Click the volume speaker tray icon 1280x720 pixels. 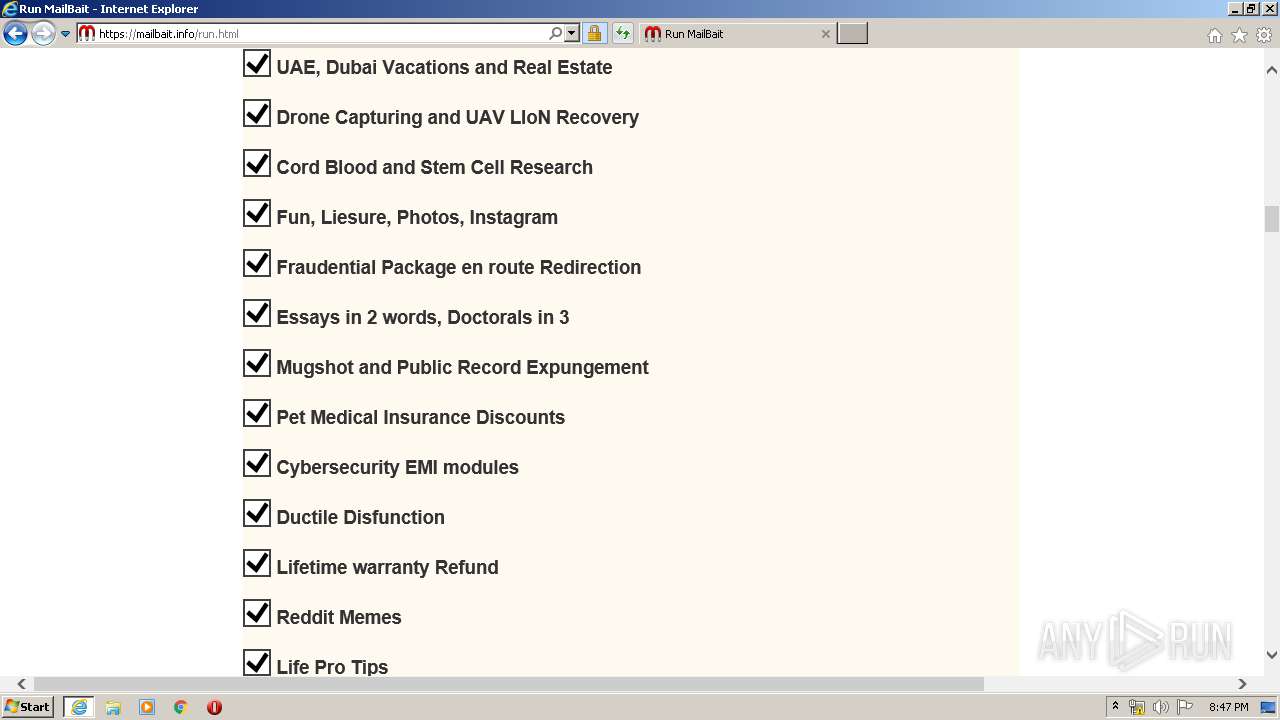pos(1161,707)
